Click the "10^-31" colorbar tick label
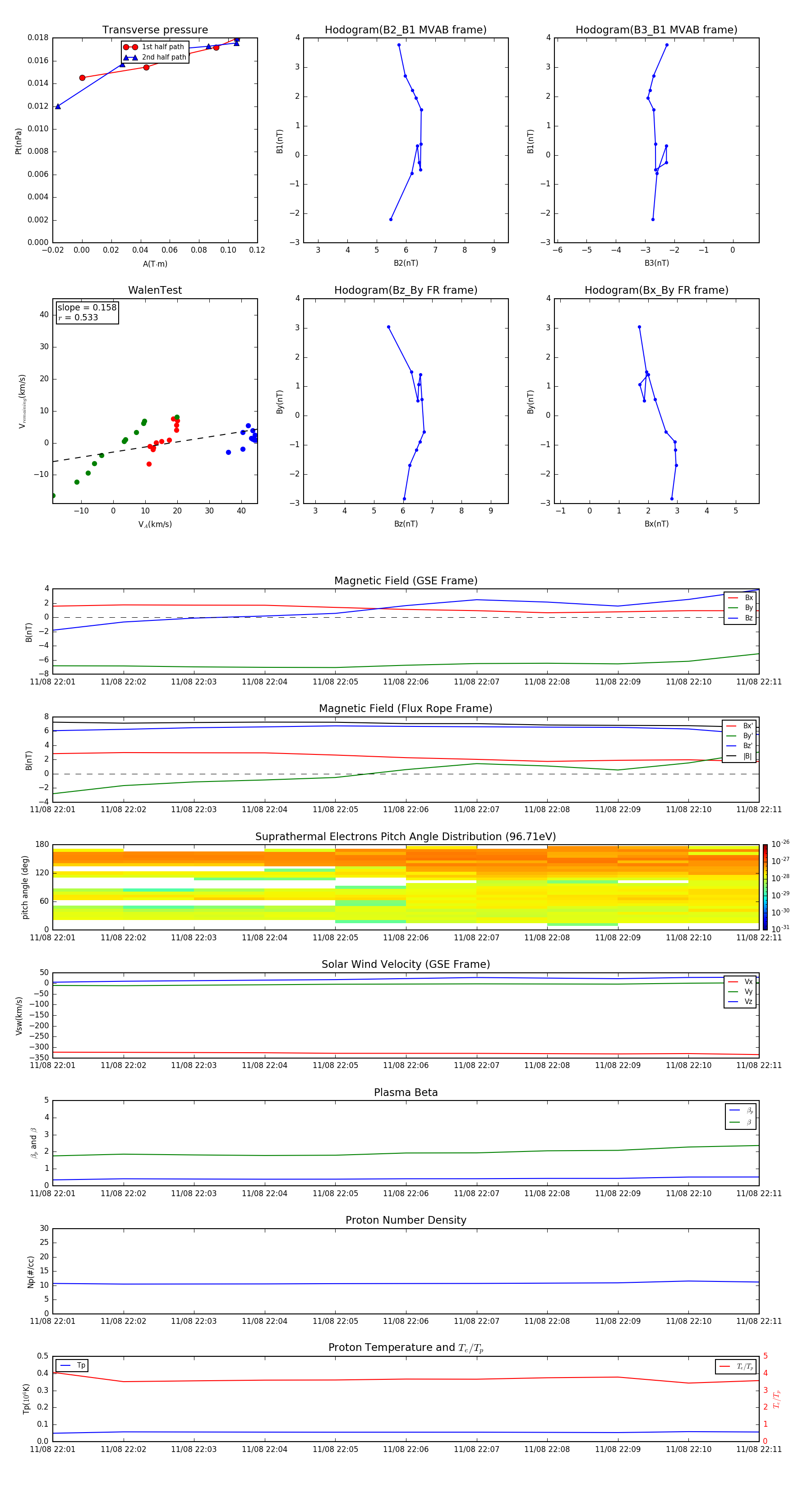The width and height of the screenshot is (812, 1489). click(780, 929)
